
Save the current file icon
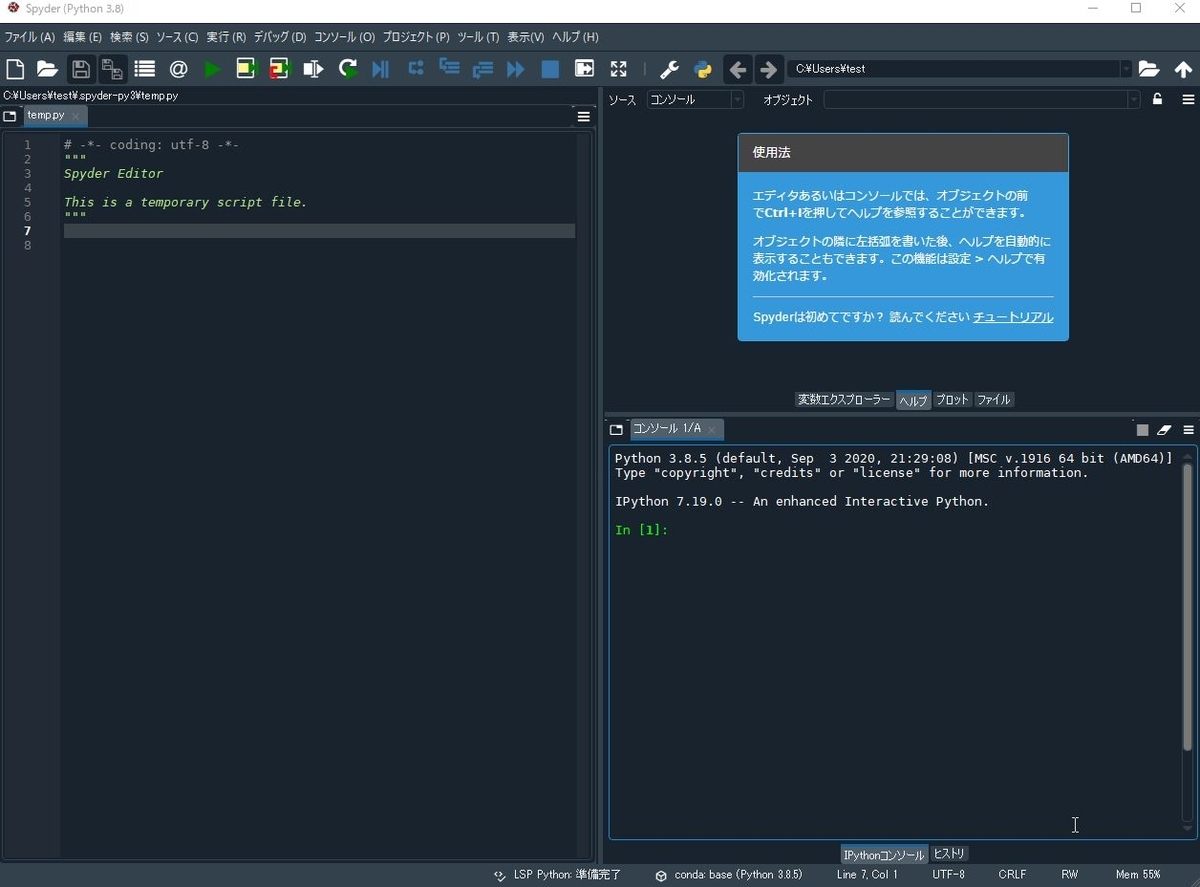click(x=81, y=69)
